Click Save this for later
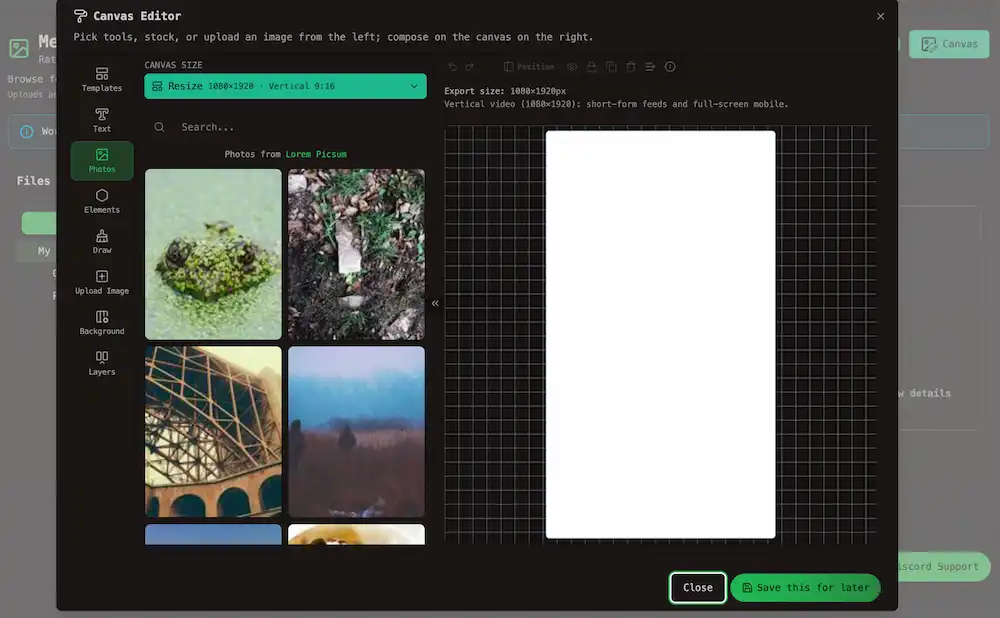Screen dimensions: 1000x618 (x=805, y=587)
